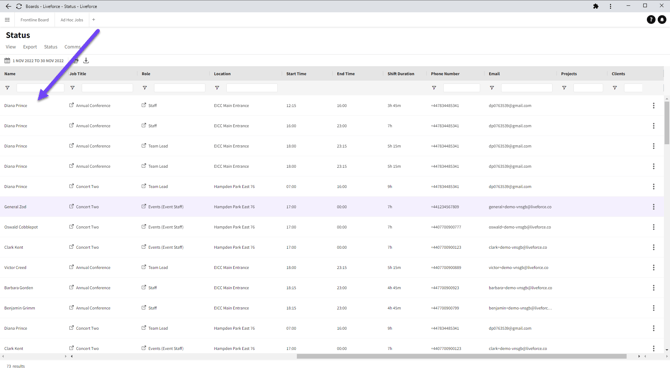
Task: Open Victor Creed's Team Lead role link icon
Action: [144, 267]
